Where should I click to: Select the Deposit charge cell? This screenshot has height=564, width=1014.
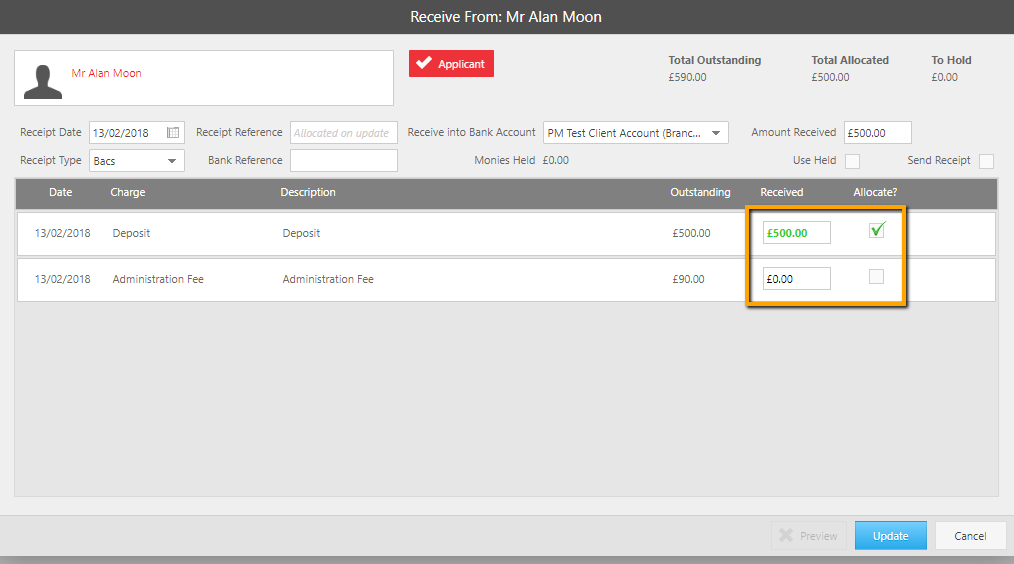click(131, 233)
